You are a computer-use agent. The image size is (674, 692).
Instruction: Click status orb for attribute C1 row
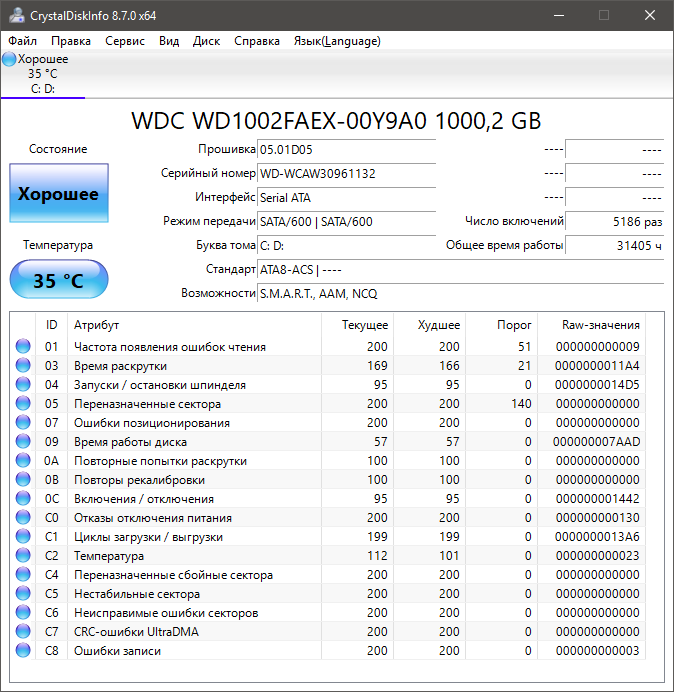coord(23,536)
